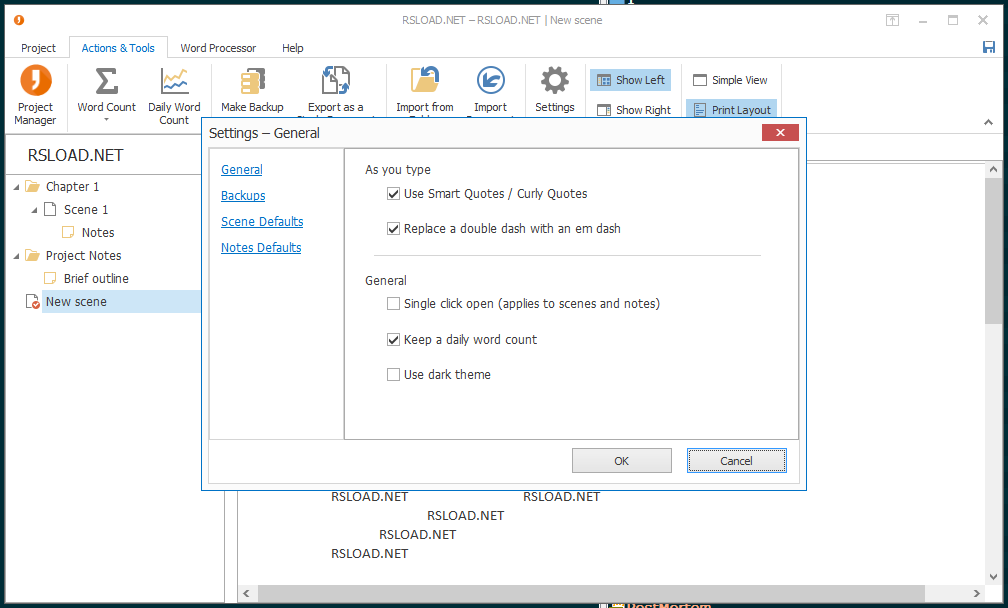This screenshot has width=1008, height=608.
Task: Open the Scene Defaults link
Action: [262, 222]
